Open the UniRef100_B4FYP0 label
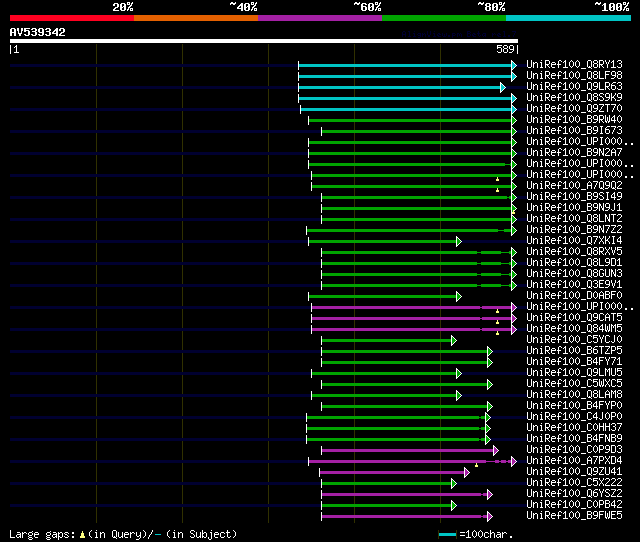Screen dimensions: 640x542 coord(574,406)
